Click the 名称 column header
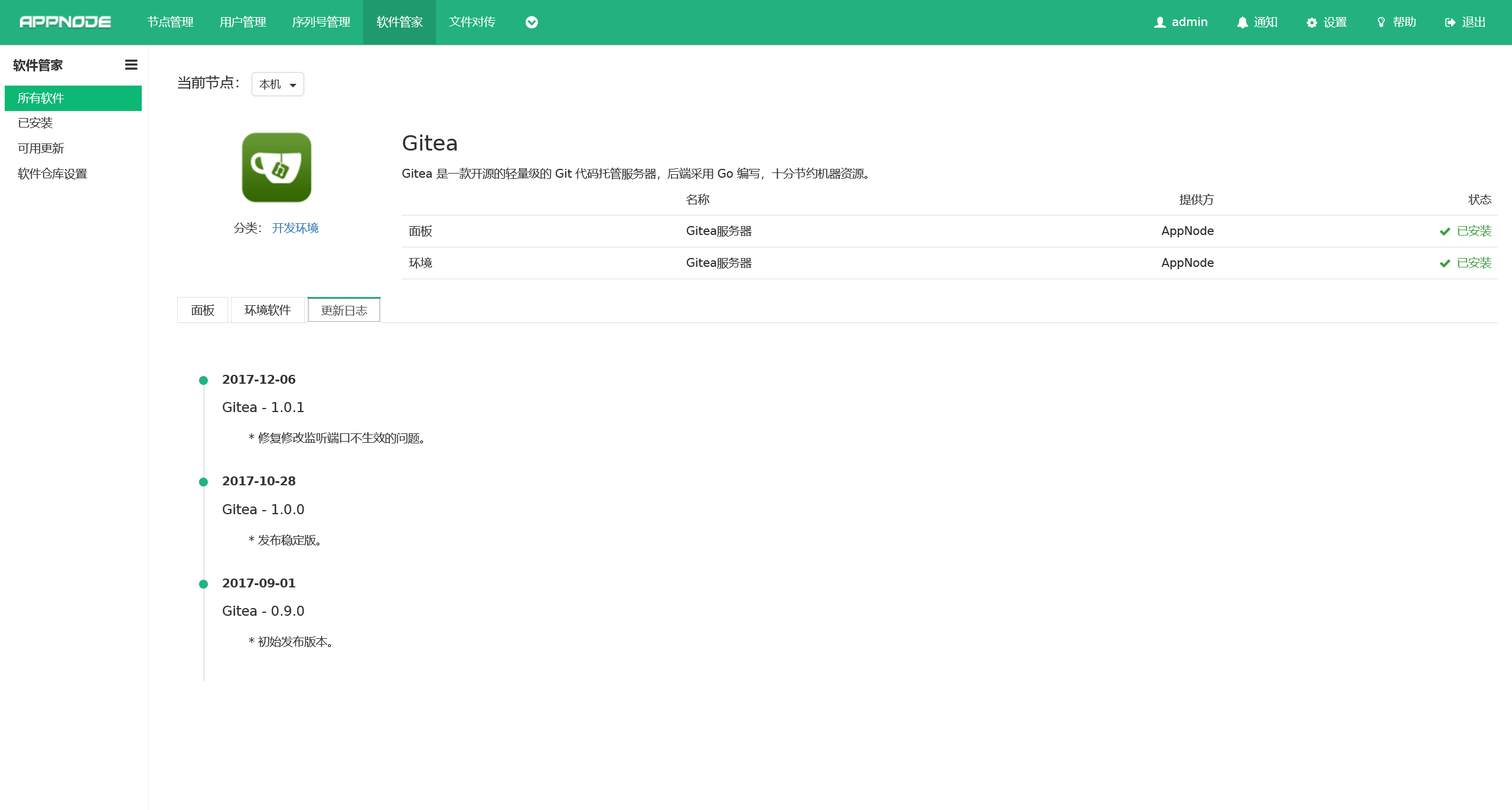The image size is (1512, 810). pyautogui.click(x=698, y=200)
